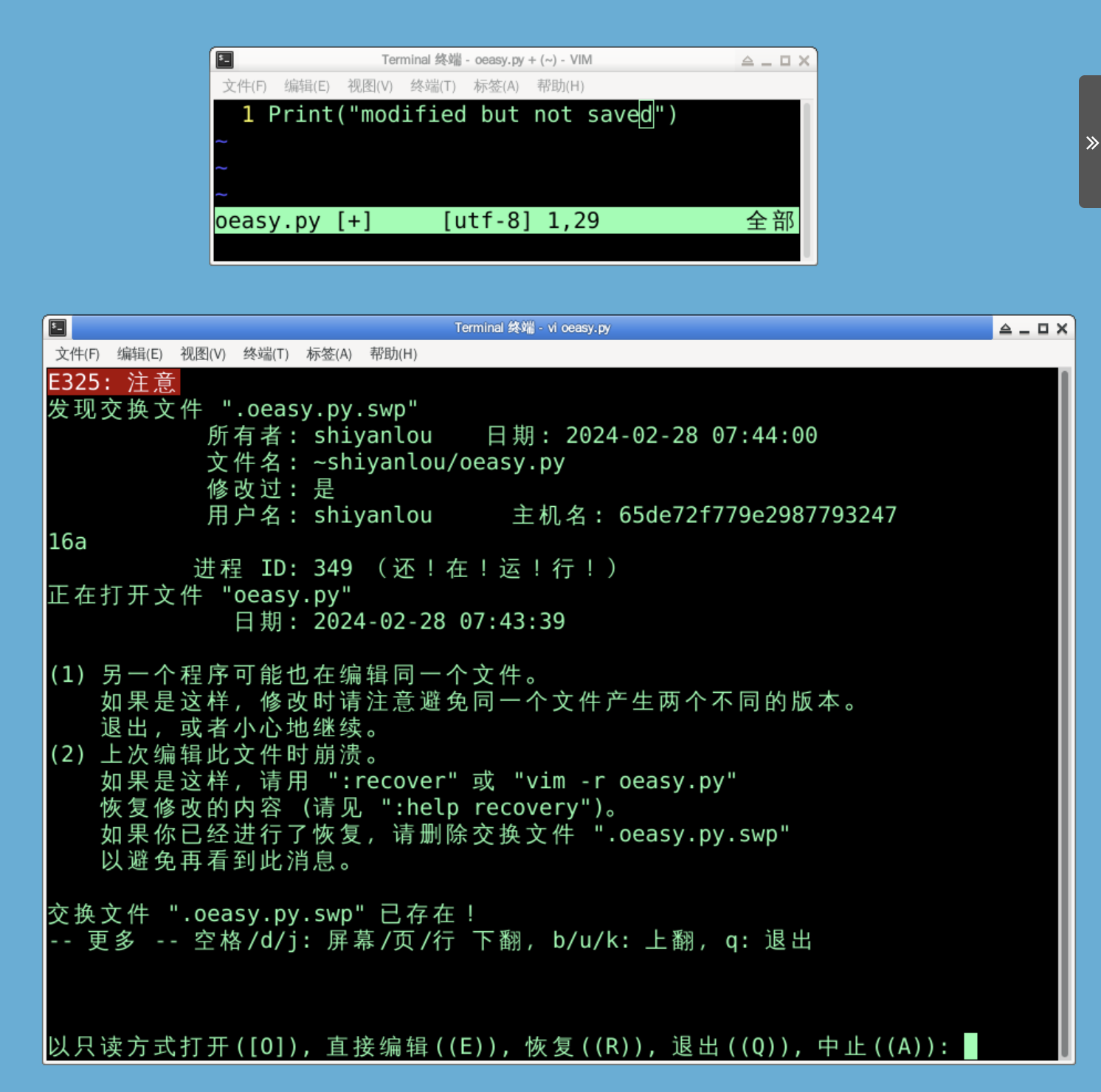1101x1092 pixels.
Task: Click line '(1) 另一个程序可能也在编辑同一个文件。'
Action: pyautogui.click(x=295, y=674)
